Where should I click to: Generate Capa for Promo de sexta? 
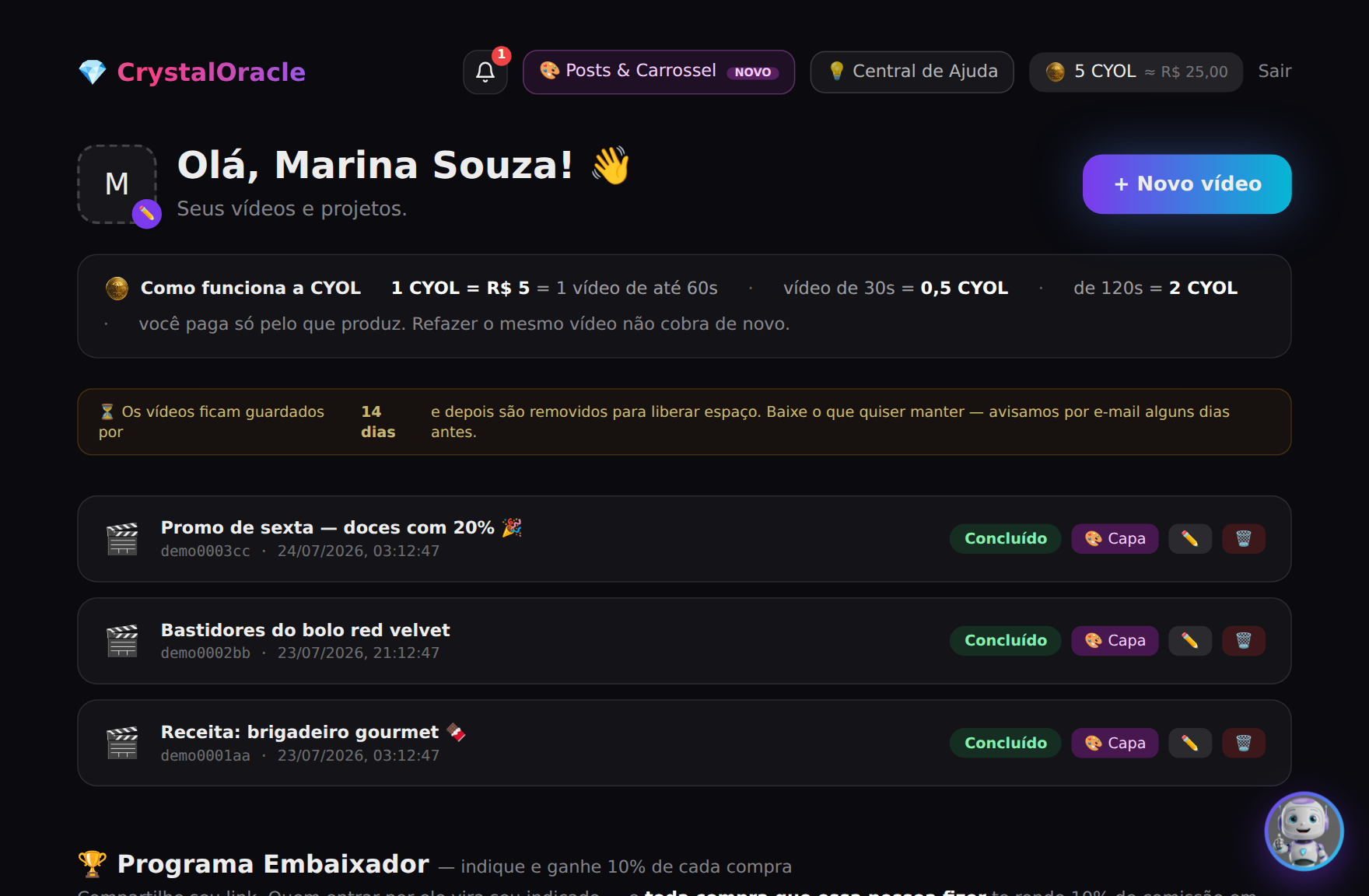click(1115, 538)
